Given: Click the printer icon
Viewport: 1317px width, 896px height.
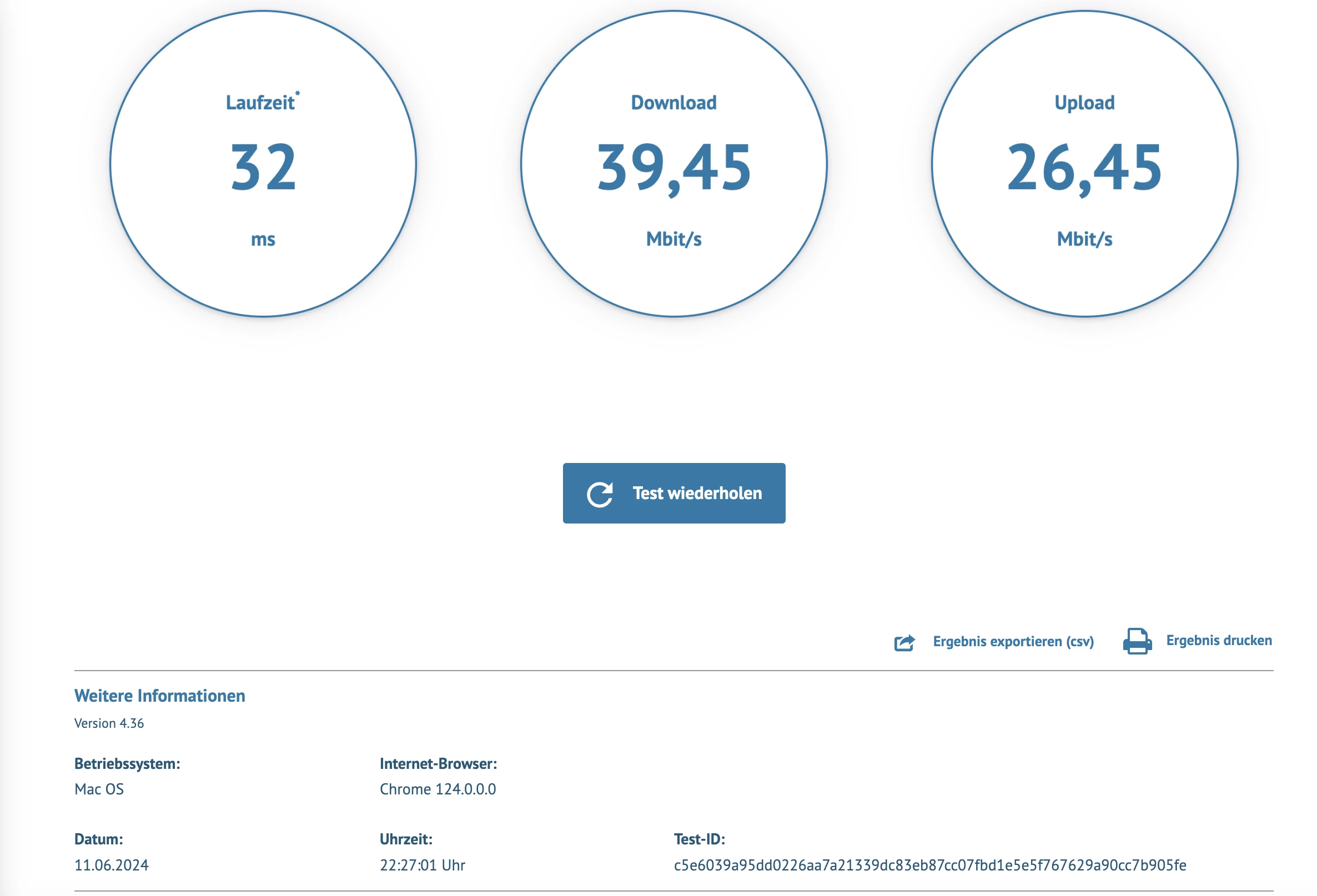Looking at the screenshot, I should (x=1137, y=642).
